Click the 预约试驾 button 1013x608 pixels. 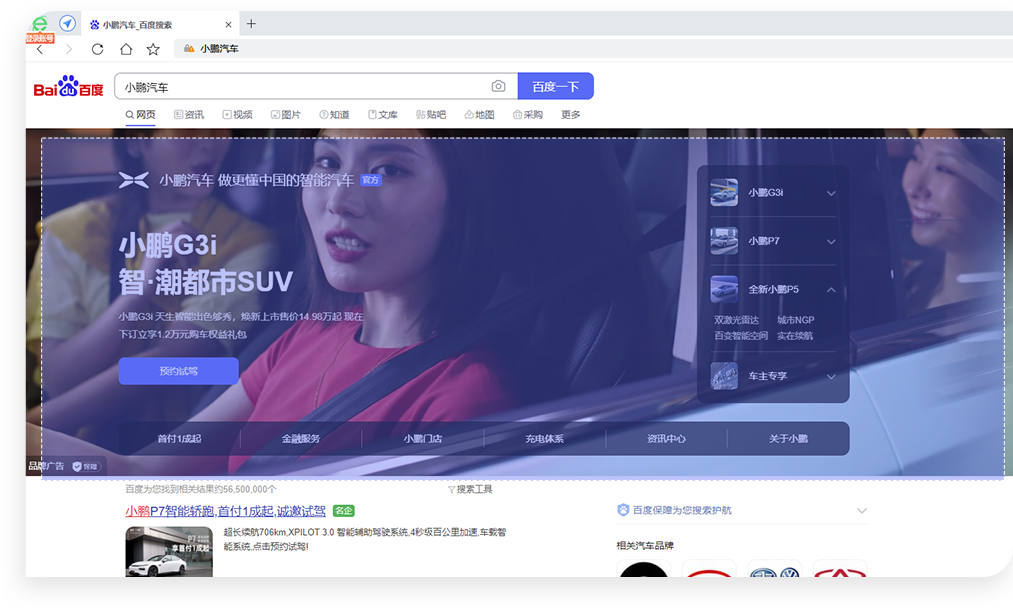click(x=178, y=371)
